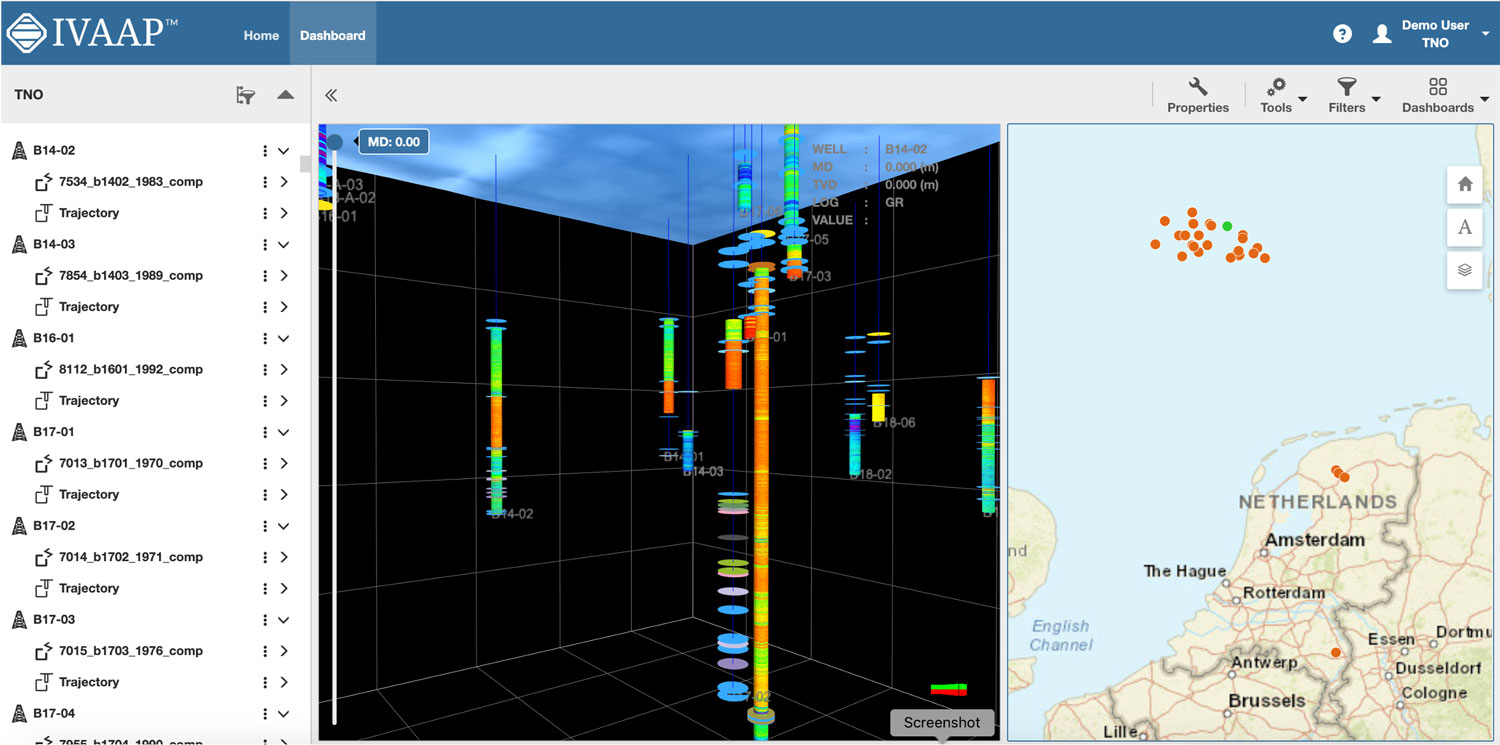Image resolution: width=1500 pixels, height=745 pixels.
Task: Select the B16-01 well
Action: [x=54, y=338]
